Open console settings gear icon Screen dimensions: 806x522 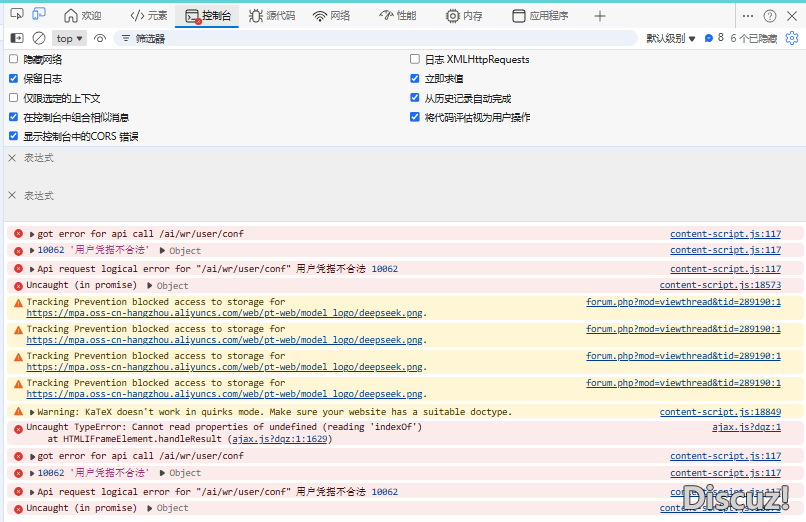792,38
